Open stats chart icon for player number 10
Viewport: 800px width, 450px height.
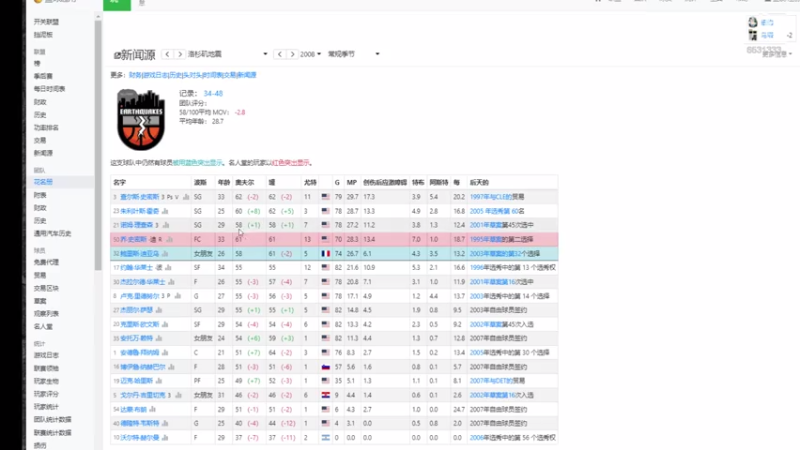coord(165,437)
